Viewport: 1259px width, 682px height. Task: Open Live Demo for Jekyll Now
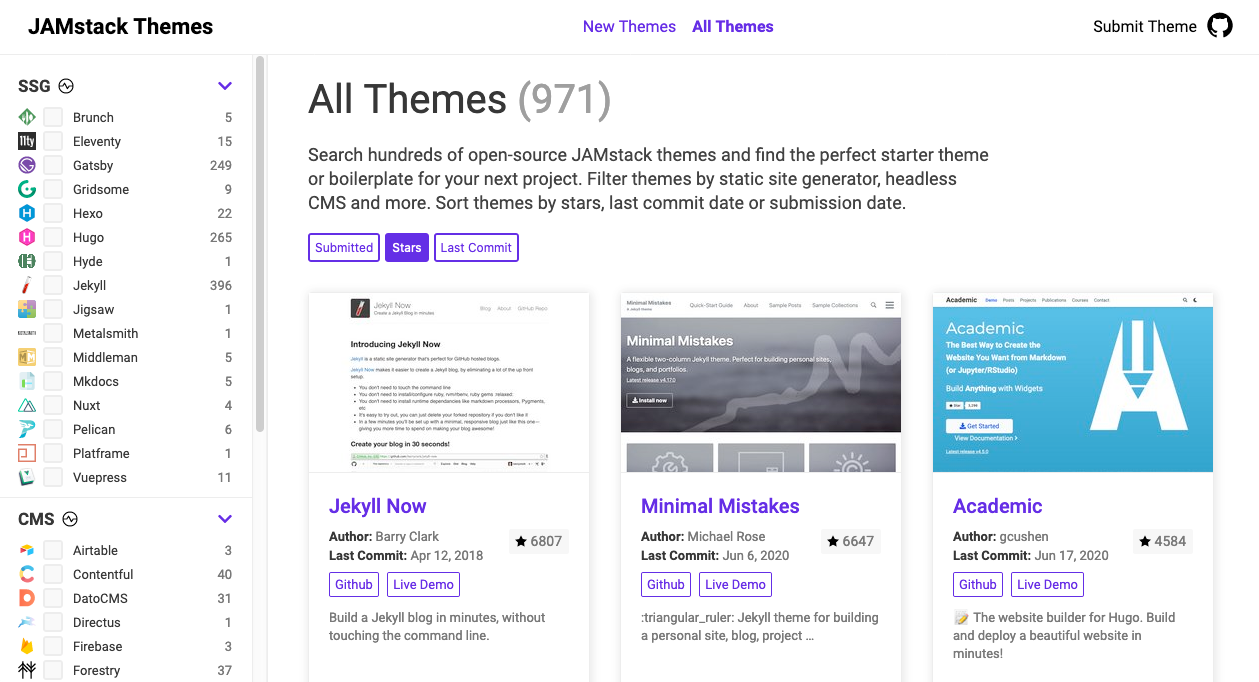tap(423, 584)
